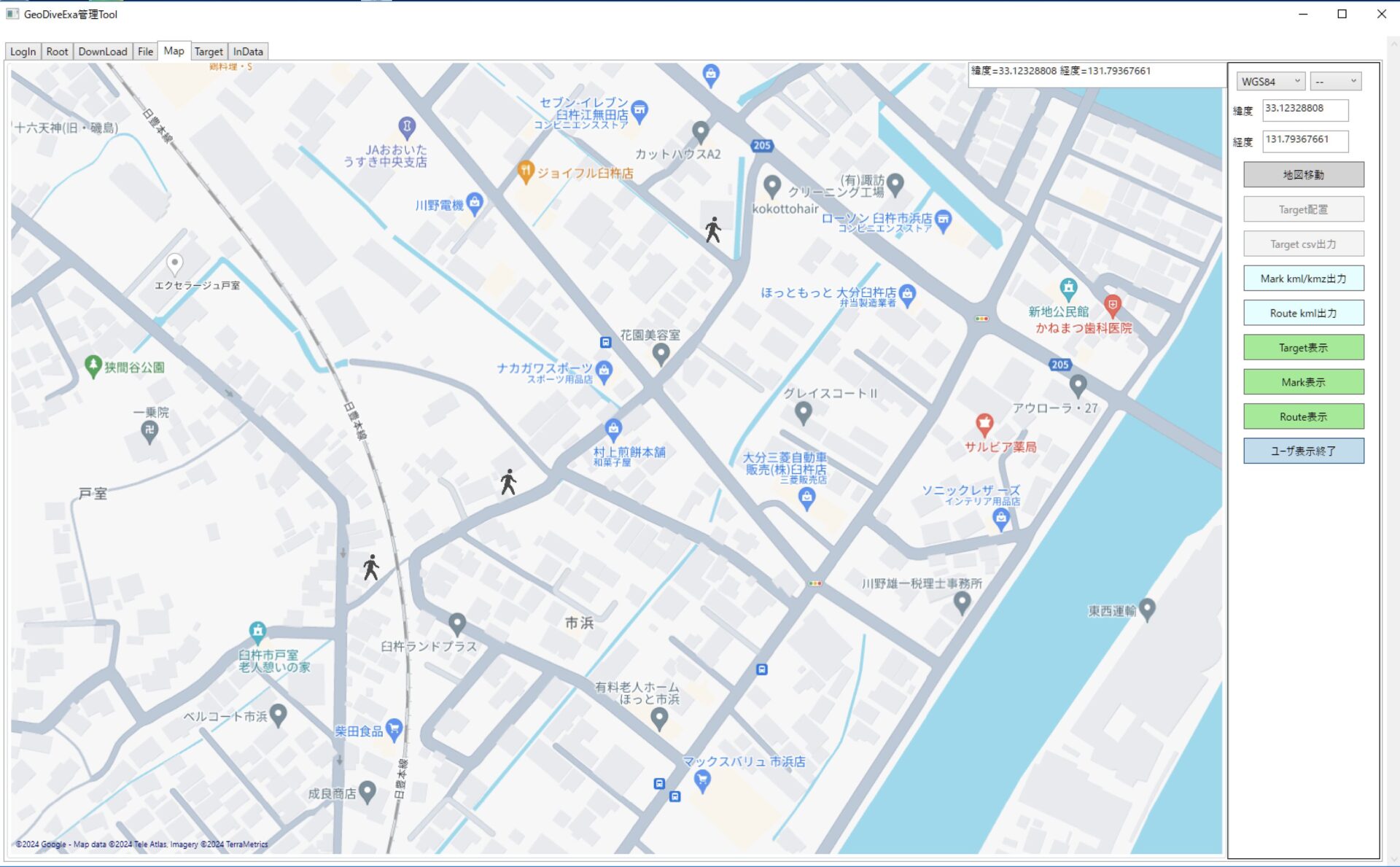Toggle Mark表示 display button

pos(1303,382)
